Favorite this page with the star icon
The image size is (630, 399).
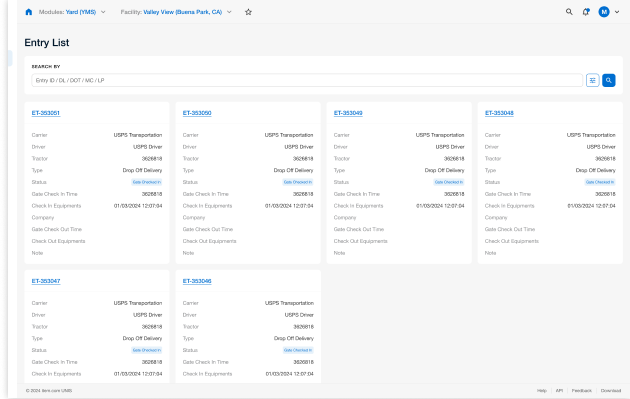pos(248,12)
